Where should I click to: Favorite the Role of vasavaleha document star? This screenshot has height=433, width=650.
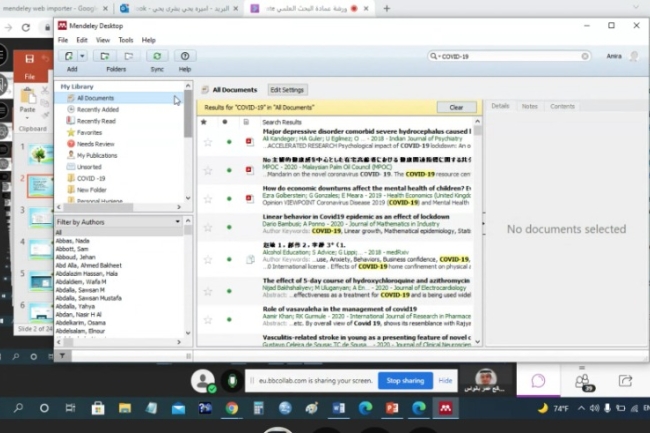pyautogui.click(x=208, y=320)
